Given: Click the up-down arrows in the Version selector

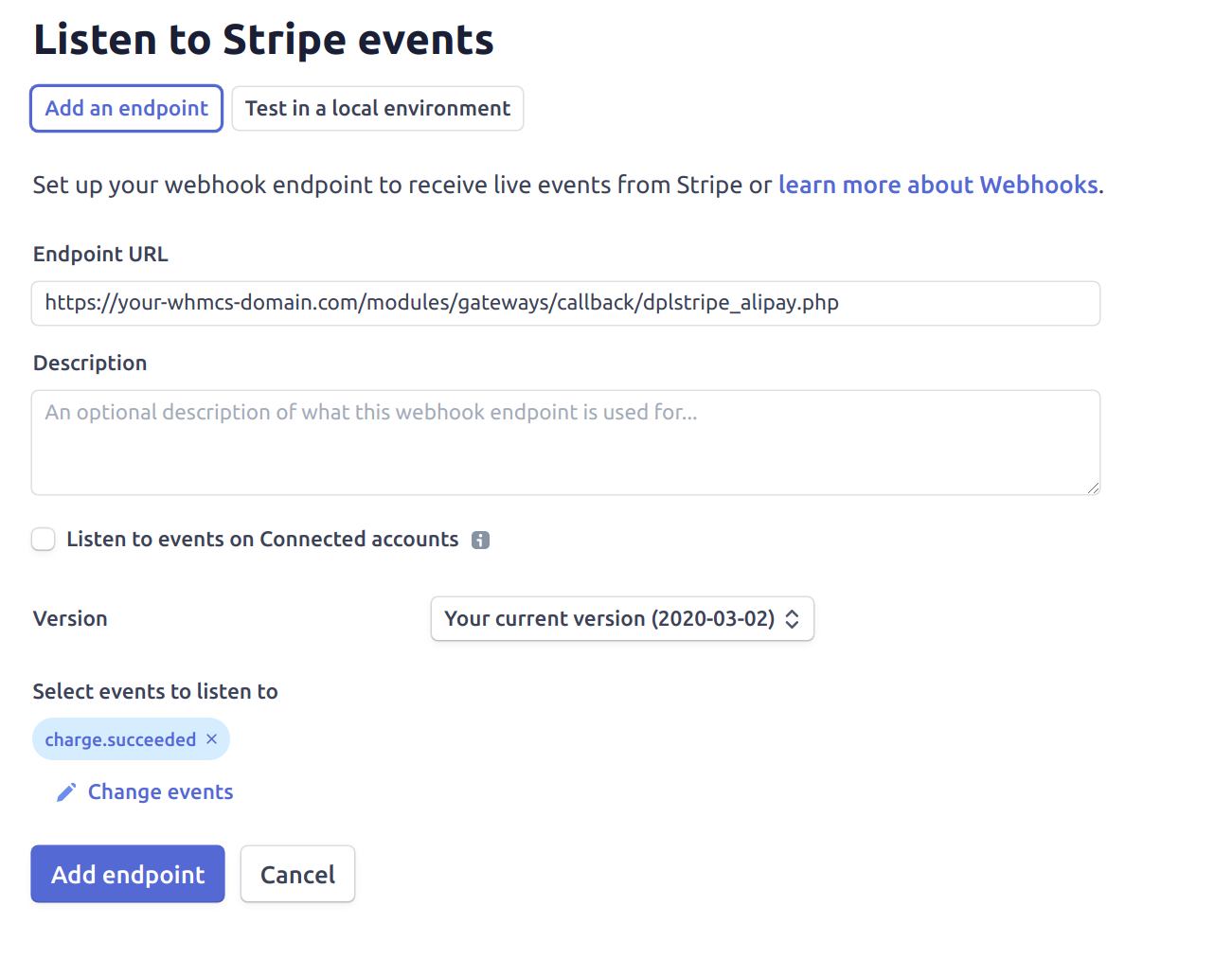Looking at the screenshot, I should tap(793, 619).
